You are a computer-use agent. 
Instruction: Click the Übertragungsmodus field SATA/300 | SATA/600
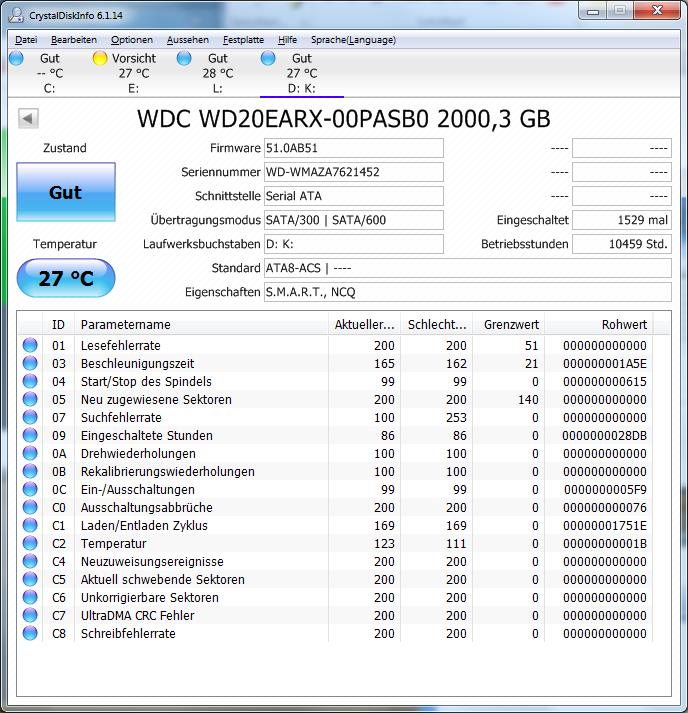354,220
